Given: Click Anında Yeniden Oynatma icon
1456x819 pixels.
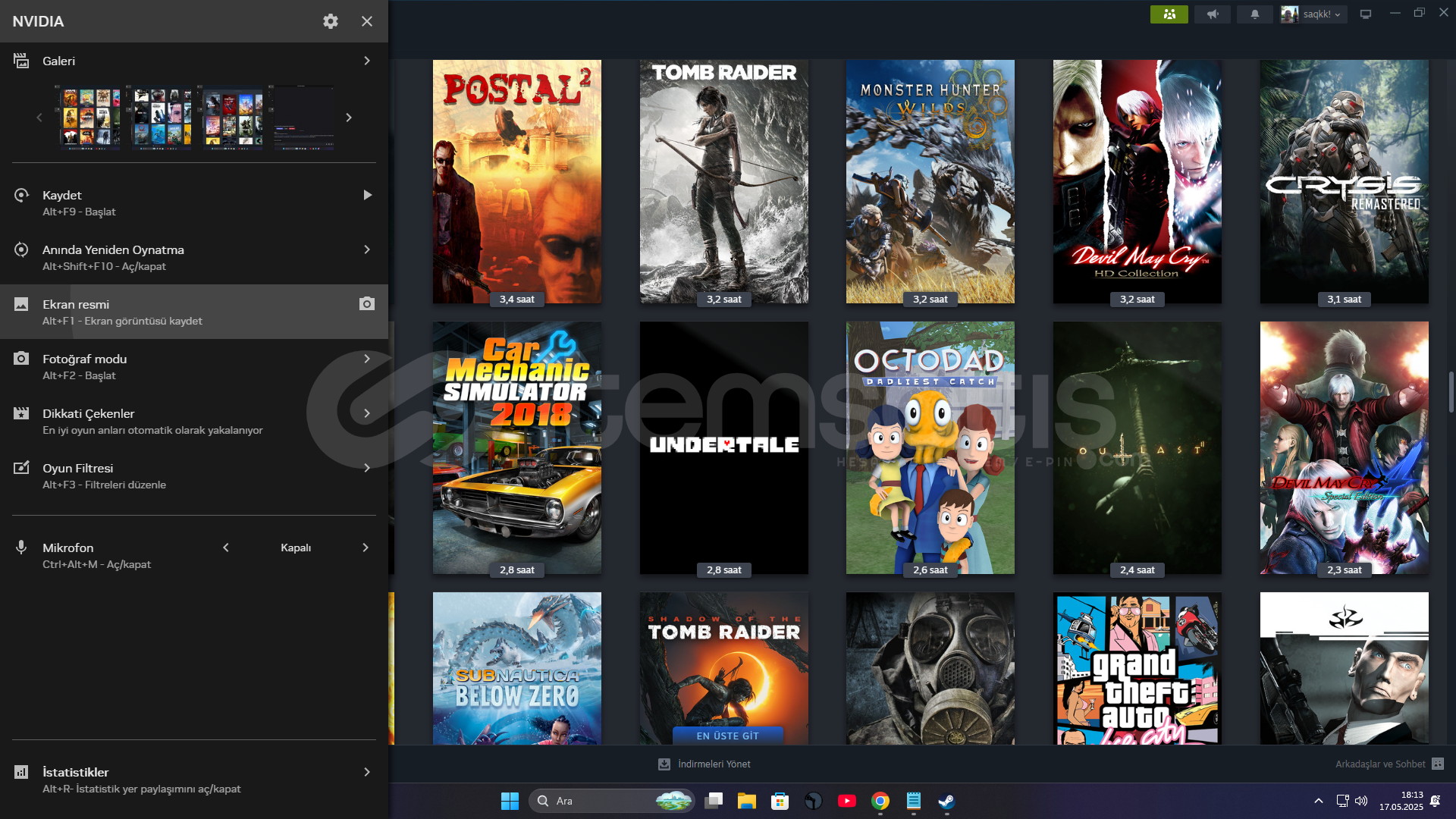Looking at the screenshot, I should [x=21, y=249].
